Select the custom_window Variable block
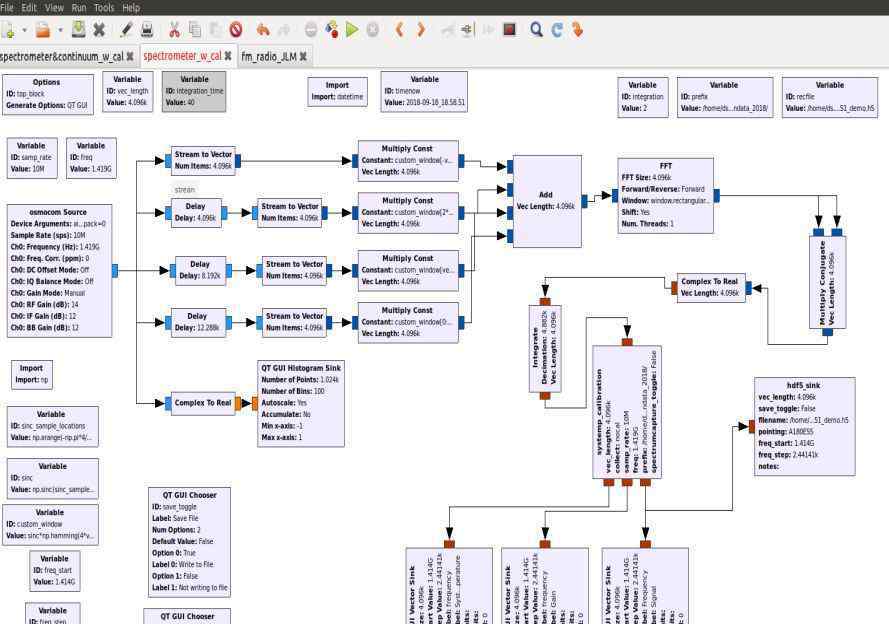 (x=50, y=524)
